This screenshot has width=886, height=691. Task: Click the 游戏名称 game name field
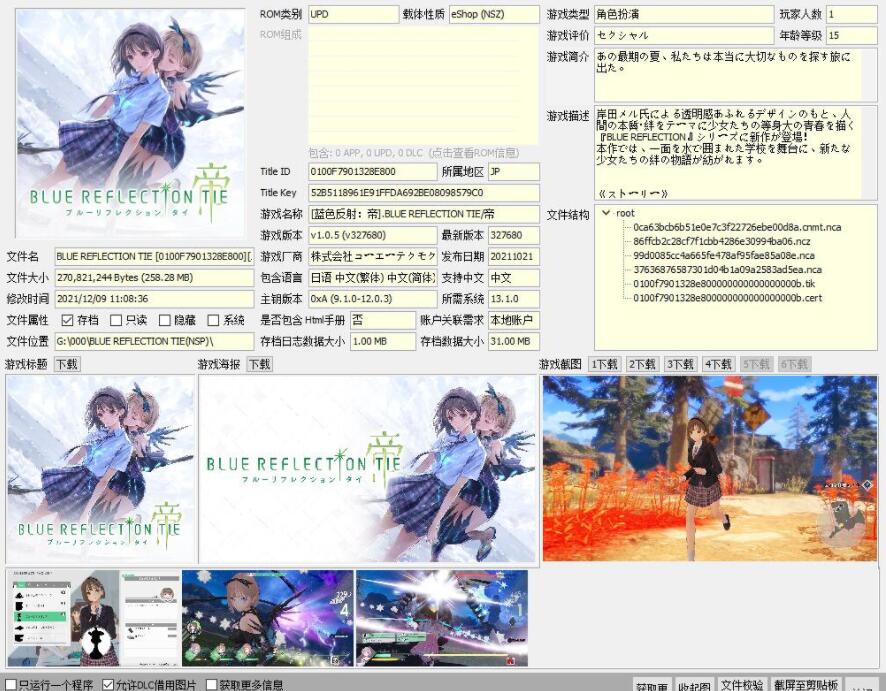point(424,214)
